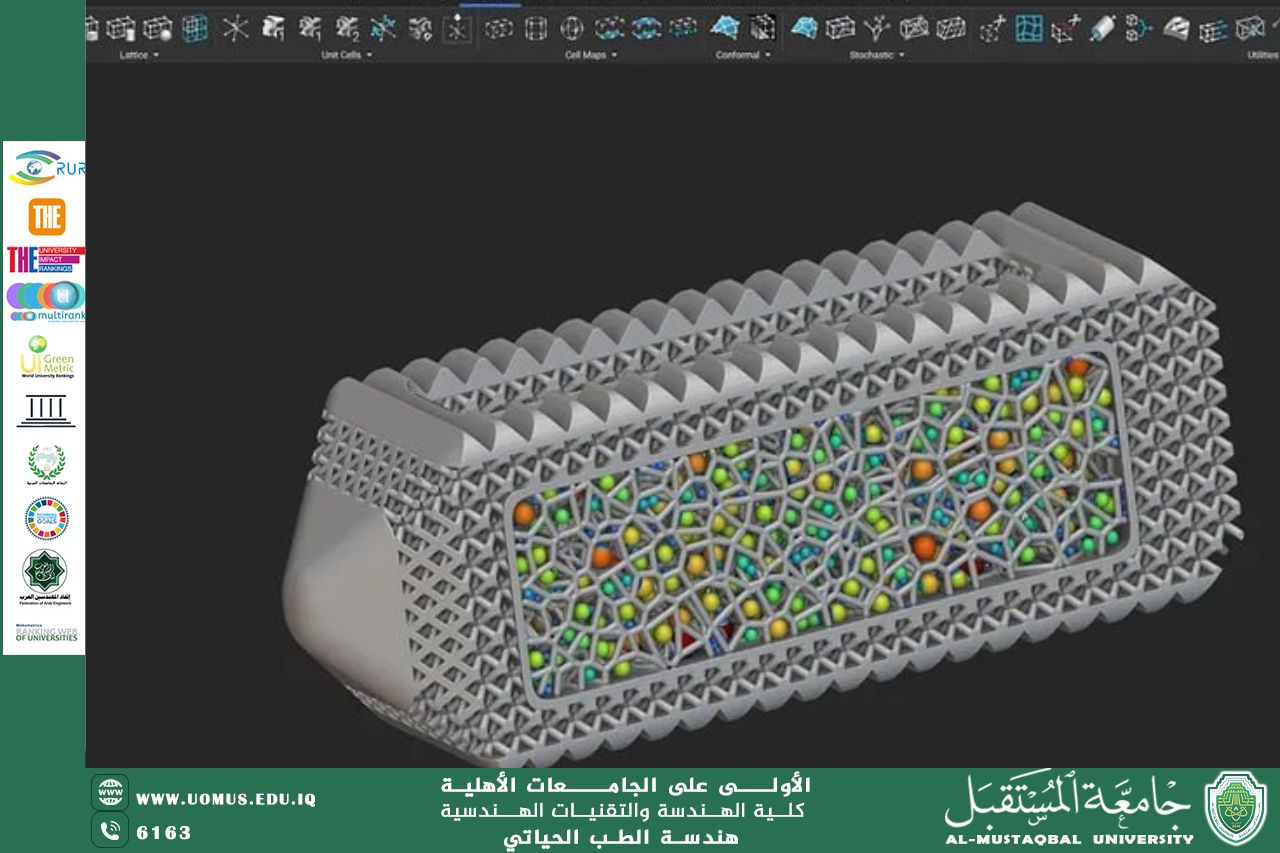Open the spherical cell map tool

point(570,28)
